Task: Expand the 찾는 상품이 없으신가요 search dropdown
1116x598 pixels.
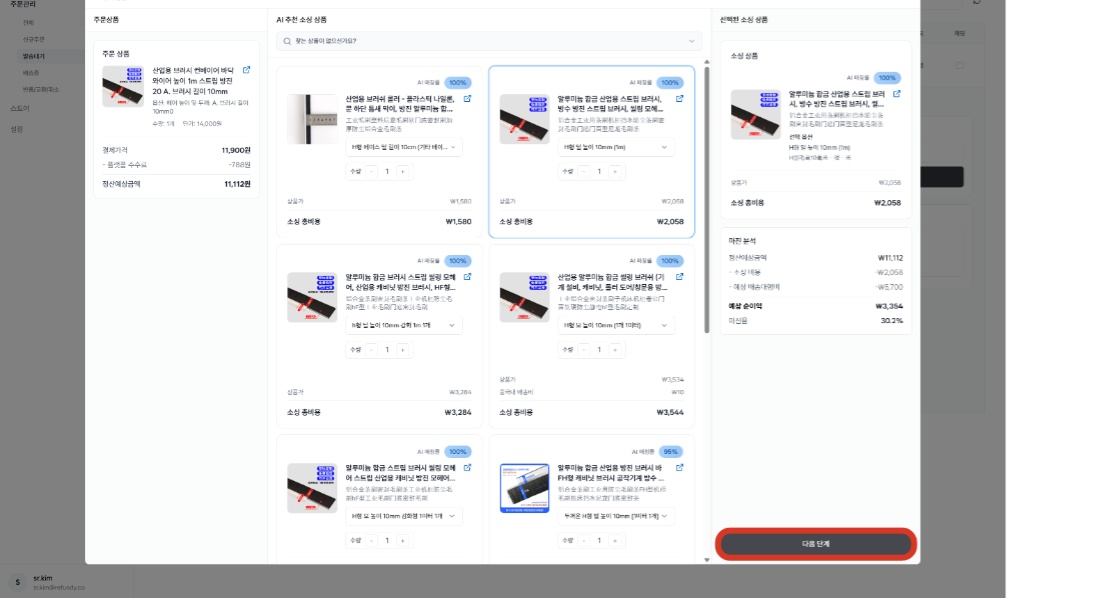Action: pos(691,41)
